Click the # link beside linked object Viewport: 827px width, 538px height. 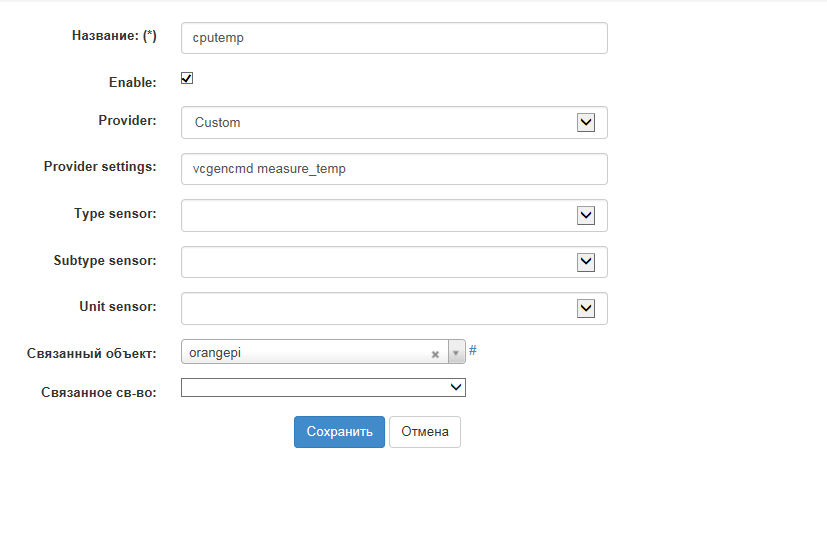[x=473, y=351]
